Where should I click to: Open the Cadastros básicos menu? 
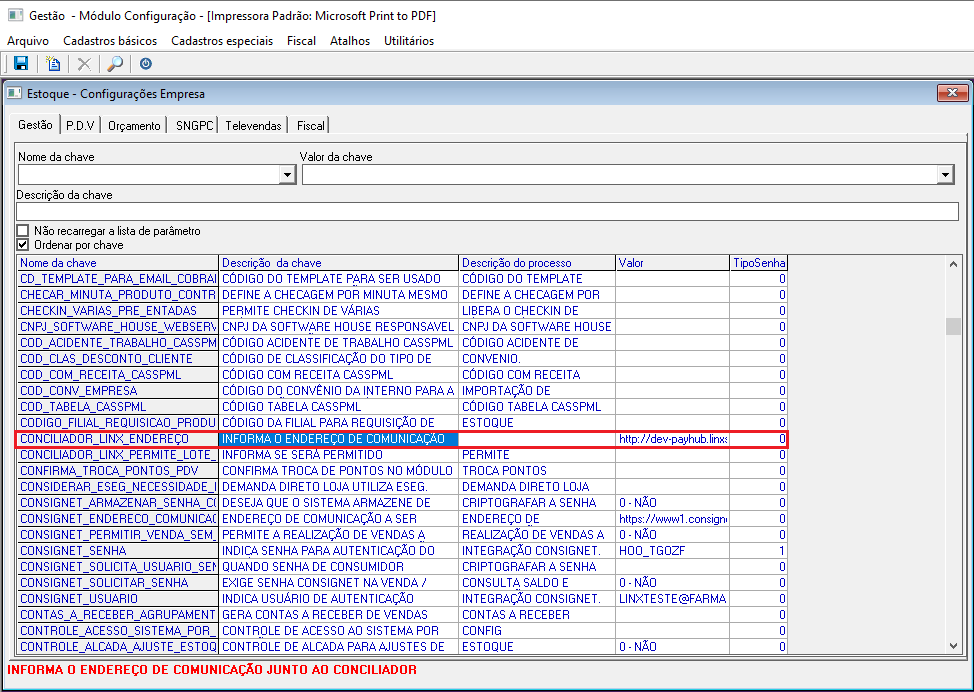click(x=110, y=41)
